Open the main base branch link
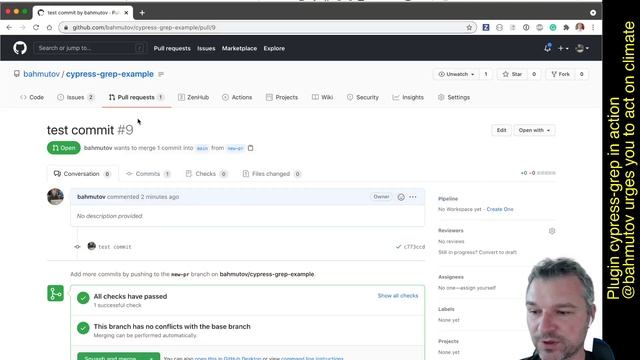This screenshot has height=360, width=640. [x=202, y=148]
